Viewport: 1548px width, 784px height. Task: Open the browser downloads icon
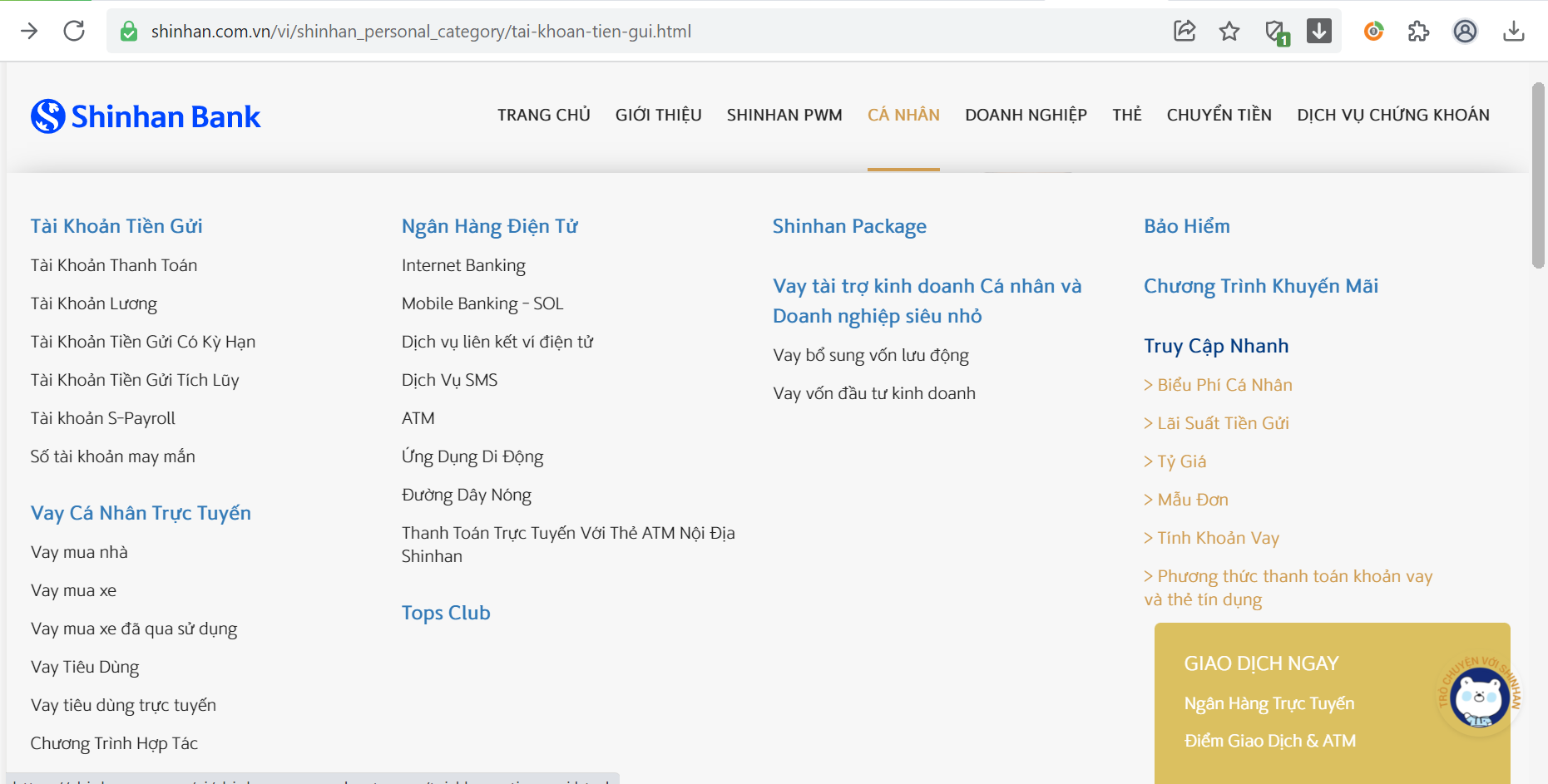[x=1514, y=32]
